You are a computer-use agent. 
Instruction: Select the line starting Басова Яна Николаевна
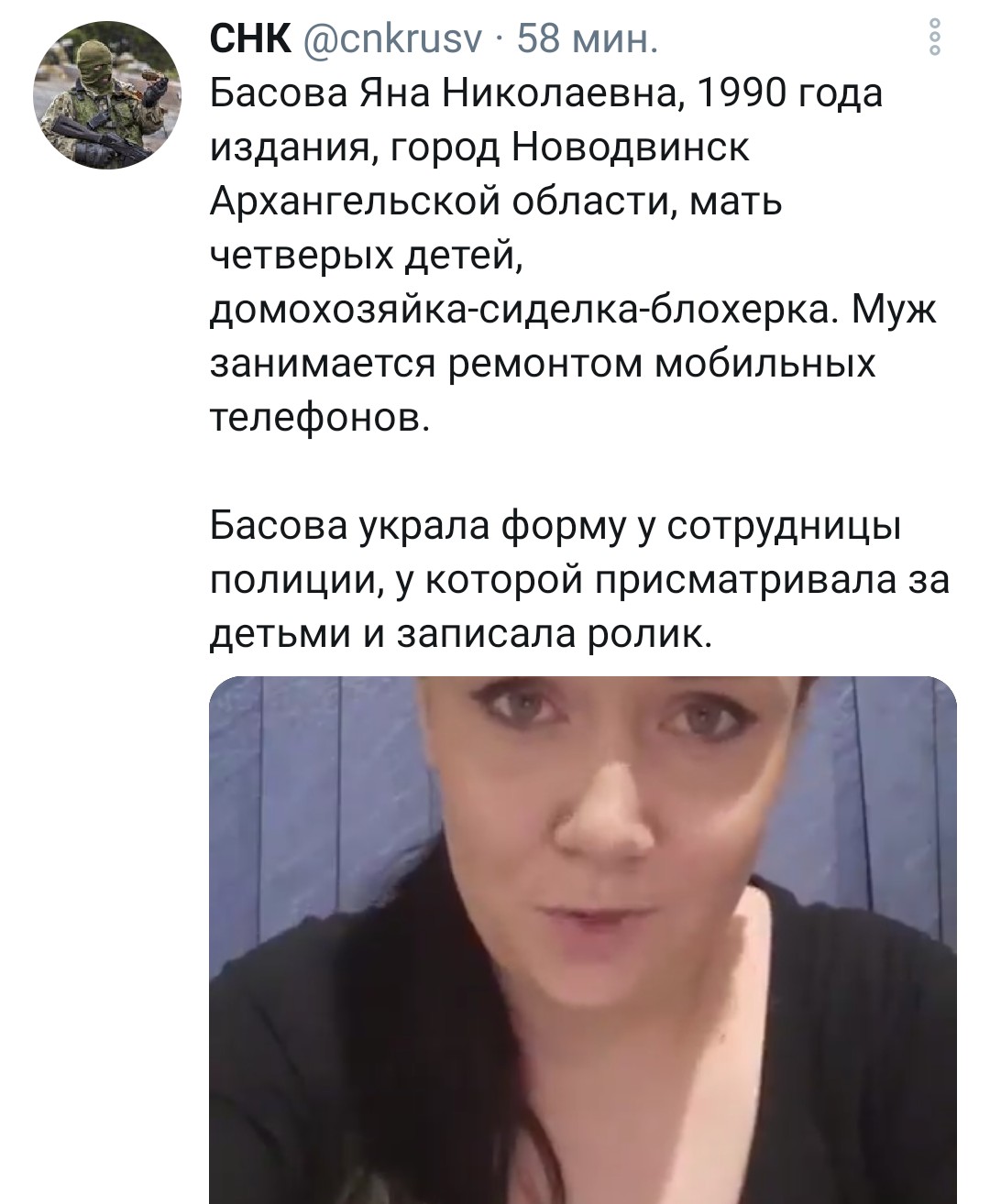click(546, 93)
